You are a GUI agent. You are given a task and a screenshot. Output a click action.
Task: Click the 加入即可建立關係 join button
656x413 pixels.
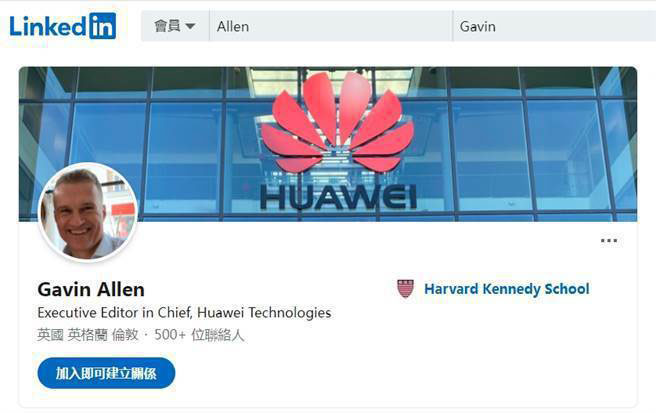tap(106, 373)
